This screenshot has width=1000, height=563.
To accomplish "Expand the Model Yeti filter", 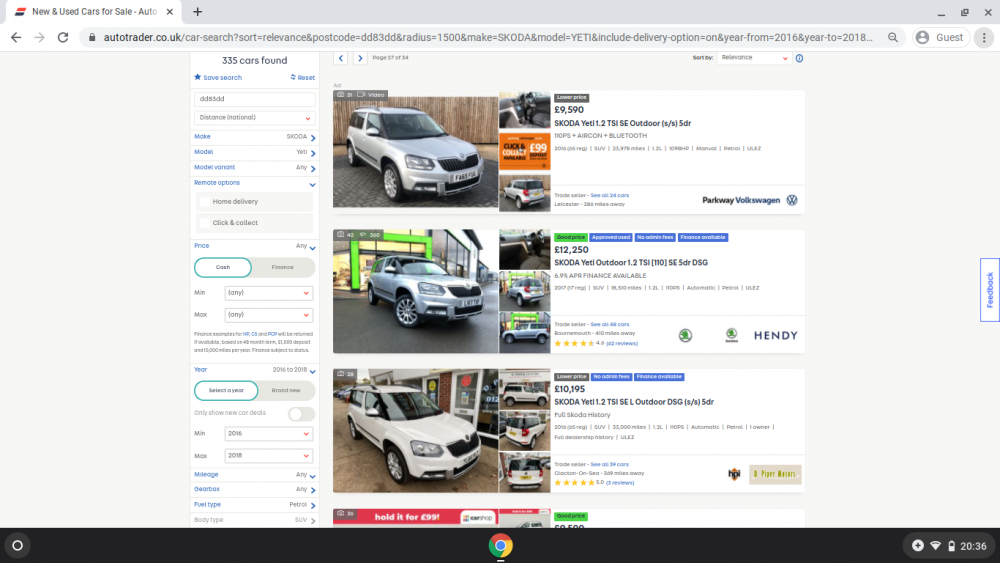I will point(254,152).
